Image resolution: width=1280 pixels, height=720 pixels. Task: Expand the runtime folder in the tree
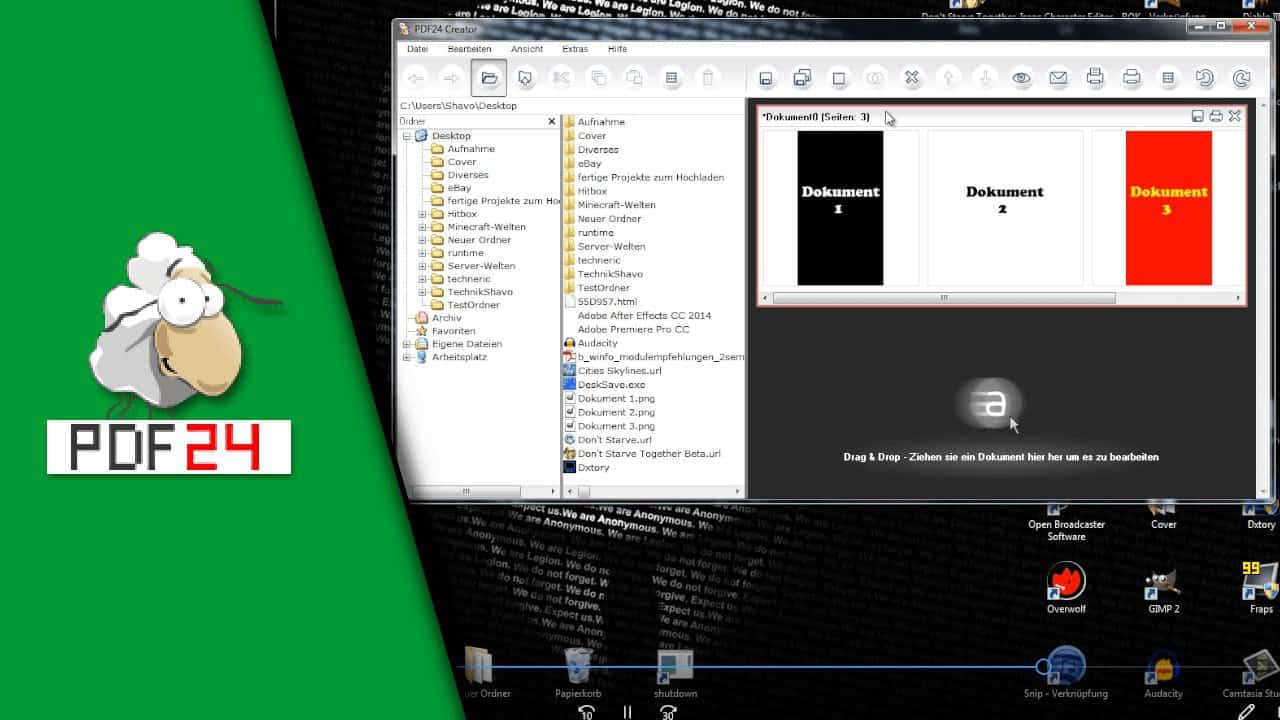tap(423, 253)
